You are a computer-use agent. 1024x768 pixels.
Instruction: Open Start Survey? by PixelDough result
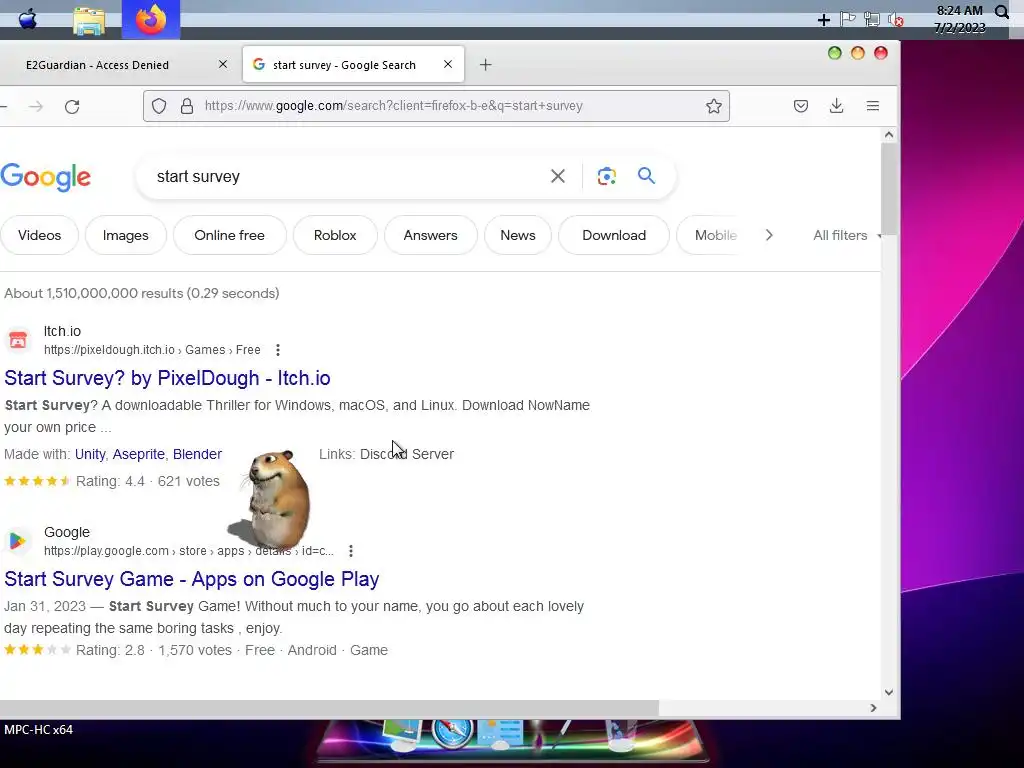pos(167,378)
